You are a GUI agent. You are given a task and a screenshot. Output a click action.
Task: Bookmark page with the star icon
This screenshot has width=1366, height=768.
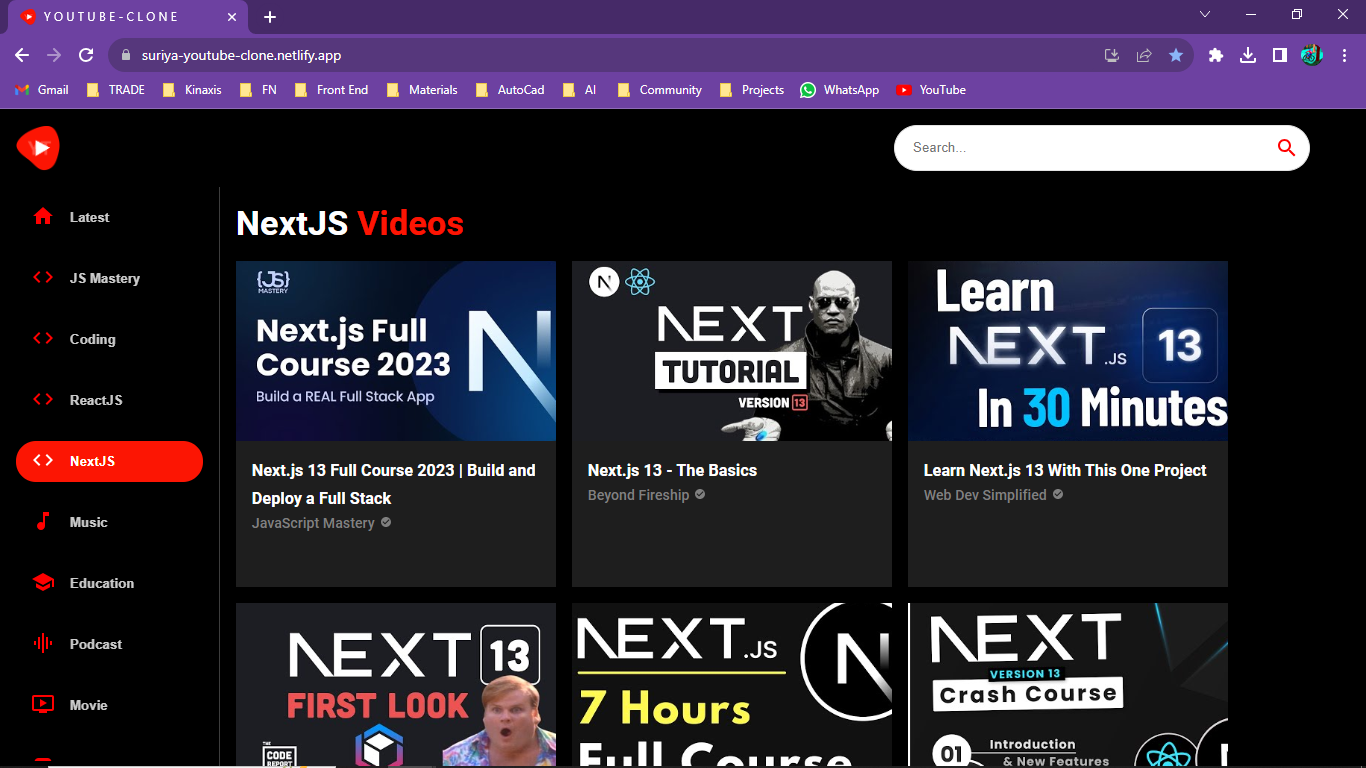1176,55
